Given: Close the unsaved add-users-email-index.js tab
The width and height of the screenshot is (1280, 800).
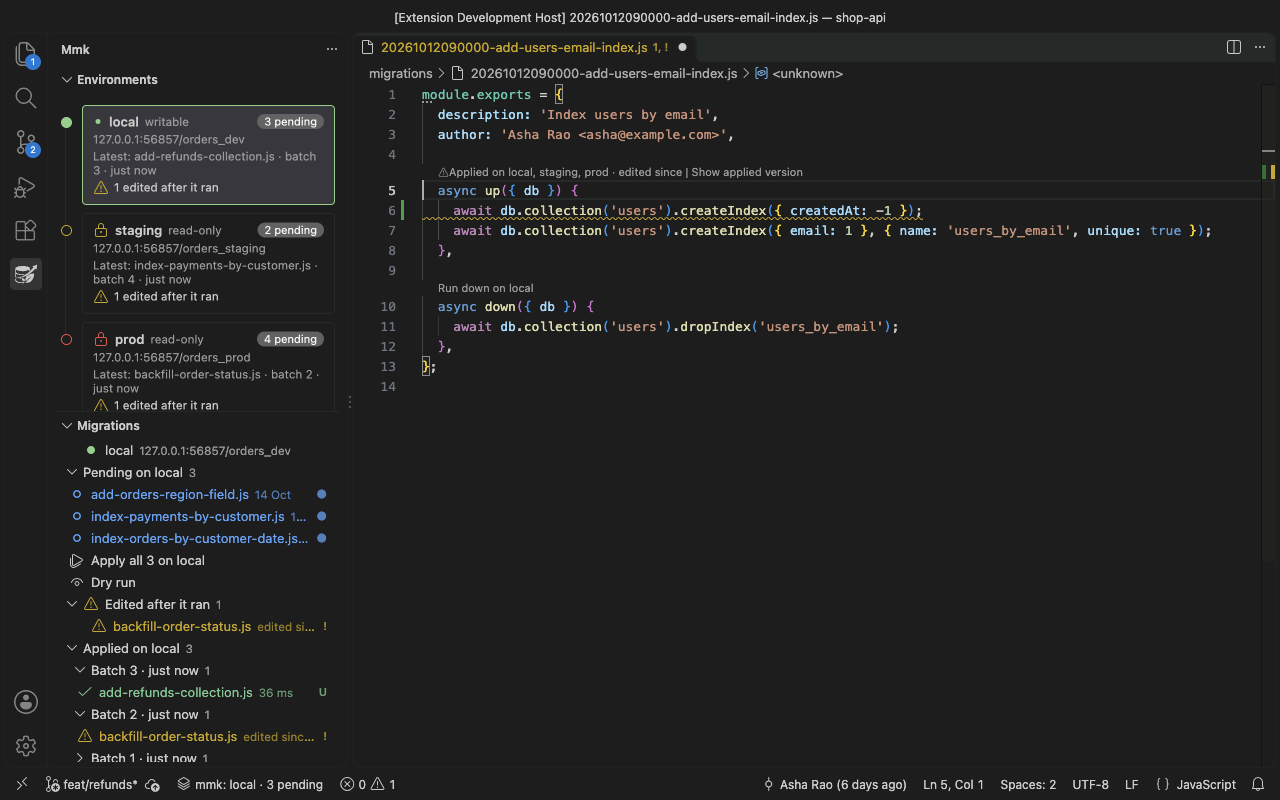Looking at the screenshot, I should (x=683, y=47).
